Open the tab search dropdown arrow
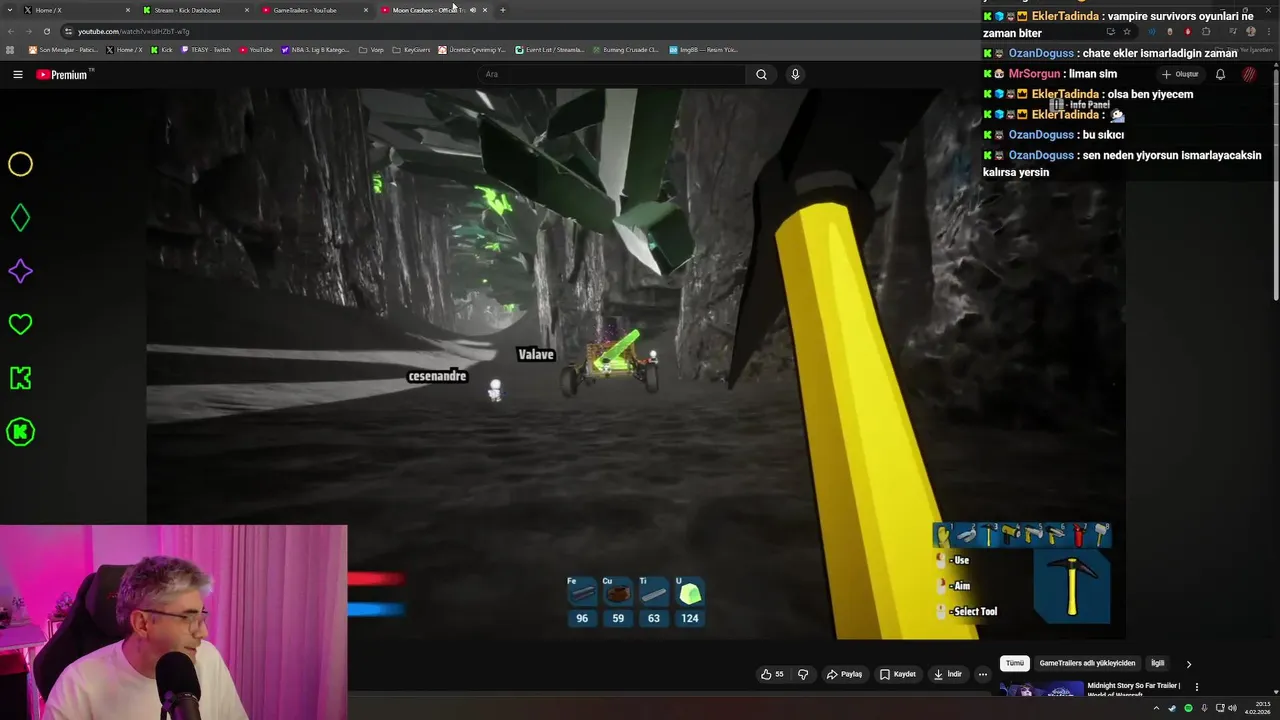 [x=10, y=10]
